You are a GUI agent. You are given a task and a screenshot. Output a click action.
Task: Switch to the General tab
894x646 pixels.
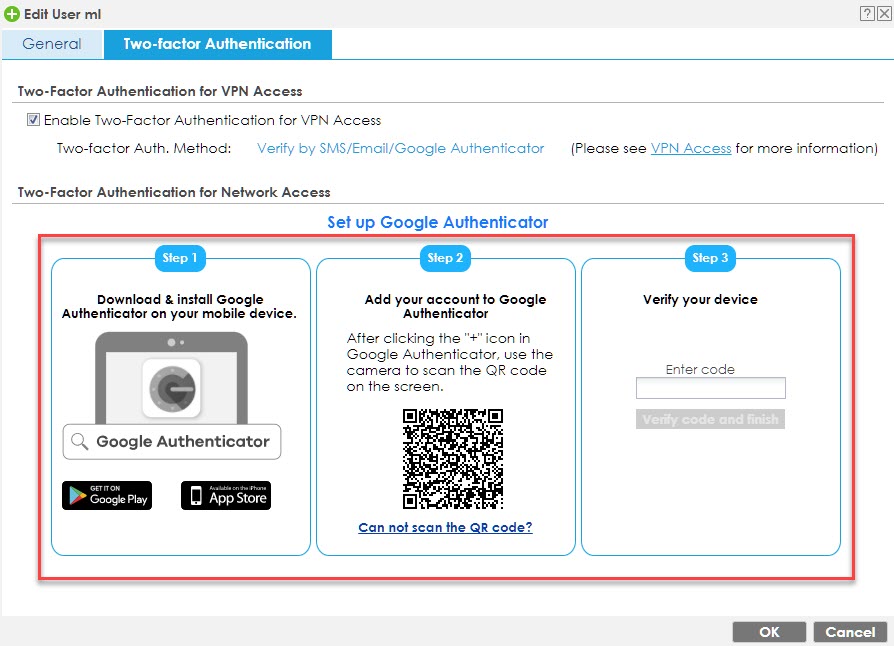point(52,44)
